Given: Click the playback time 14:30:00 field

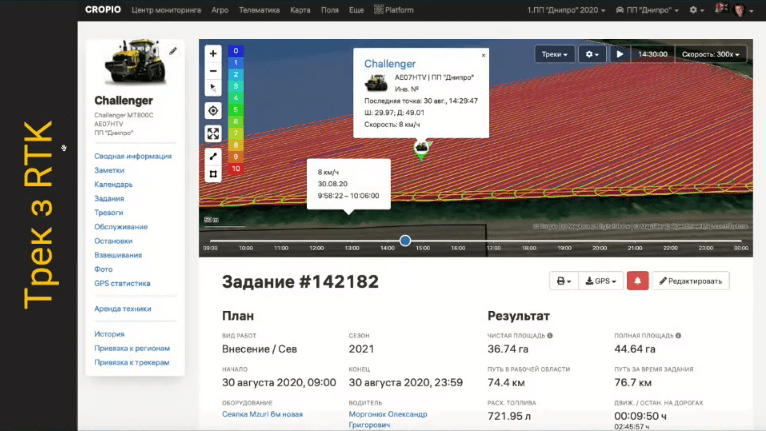Looking at the screenshot, I should point(653,54).
